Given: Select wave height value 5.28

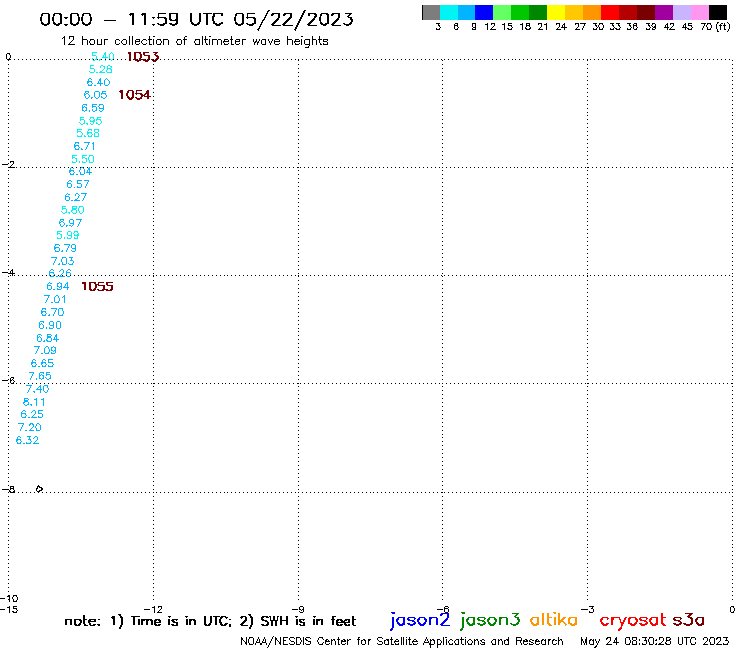Looking at the screenshot, I should coord(101,69).
